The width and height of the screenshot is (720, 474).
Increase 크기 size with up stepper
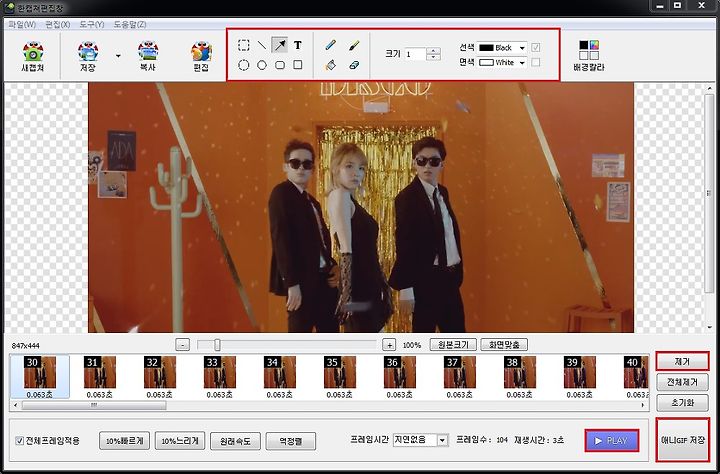pos(433,51)
